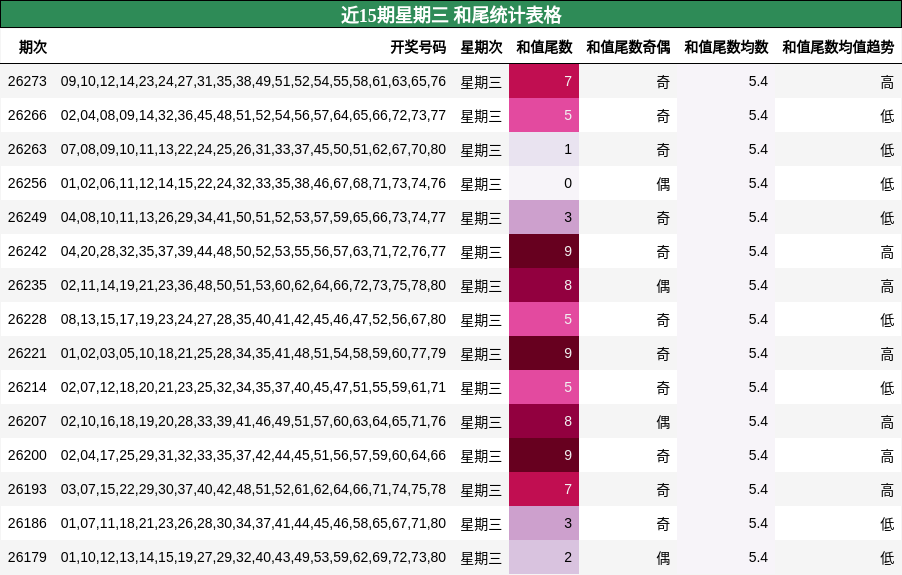The image size is (902, 575).
Task: Select the draw numbers of period 26200
Action: pos(253,455)
